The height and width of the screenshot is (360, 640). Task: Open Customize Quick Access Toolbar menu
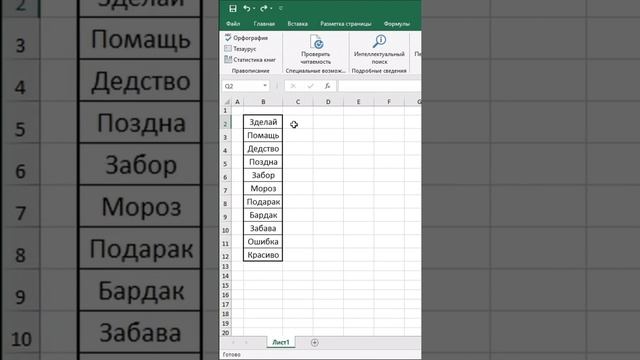point(281,9)
